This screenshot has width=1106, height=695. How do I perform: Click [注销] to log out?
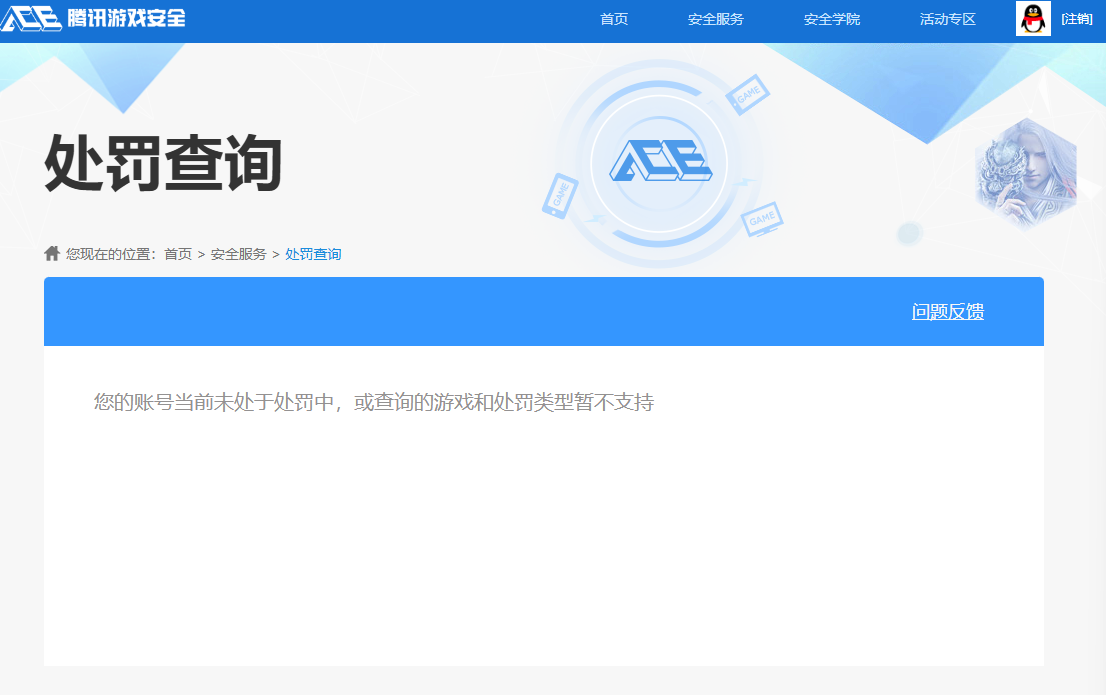click(1078, 18)
